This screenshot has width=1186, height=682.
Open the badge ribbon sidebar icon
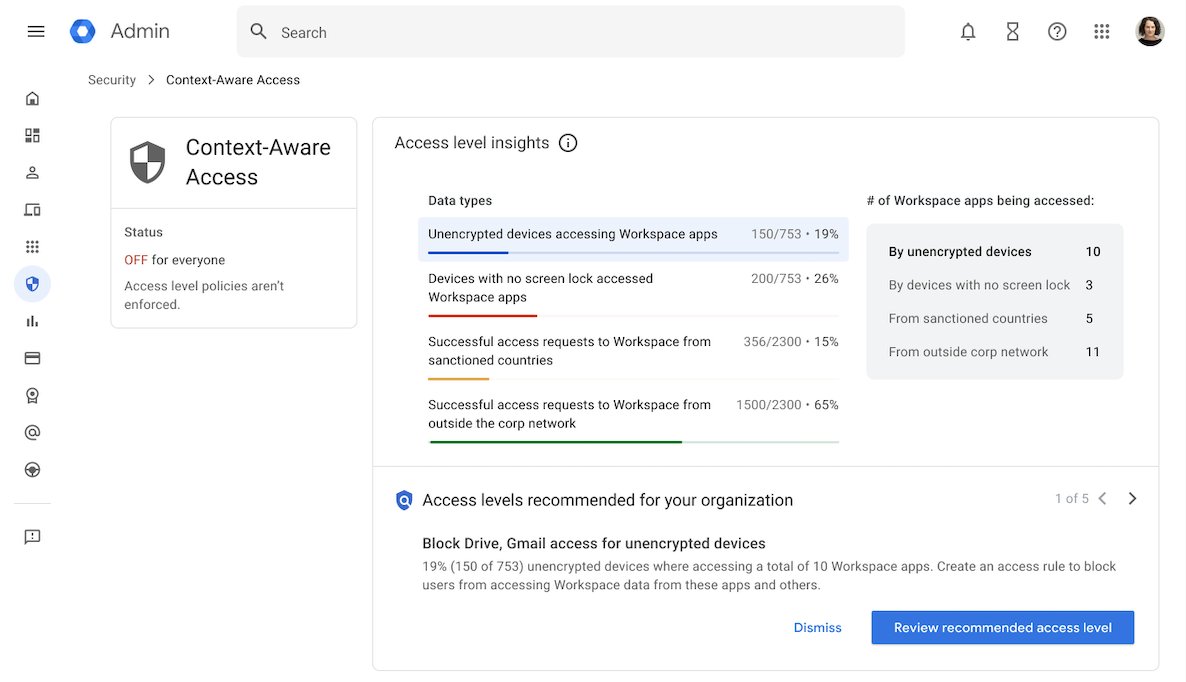point(32,395)
